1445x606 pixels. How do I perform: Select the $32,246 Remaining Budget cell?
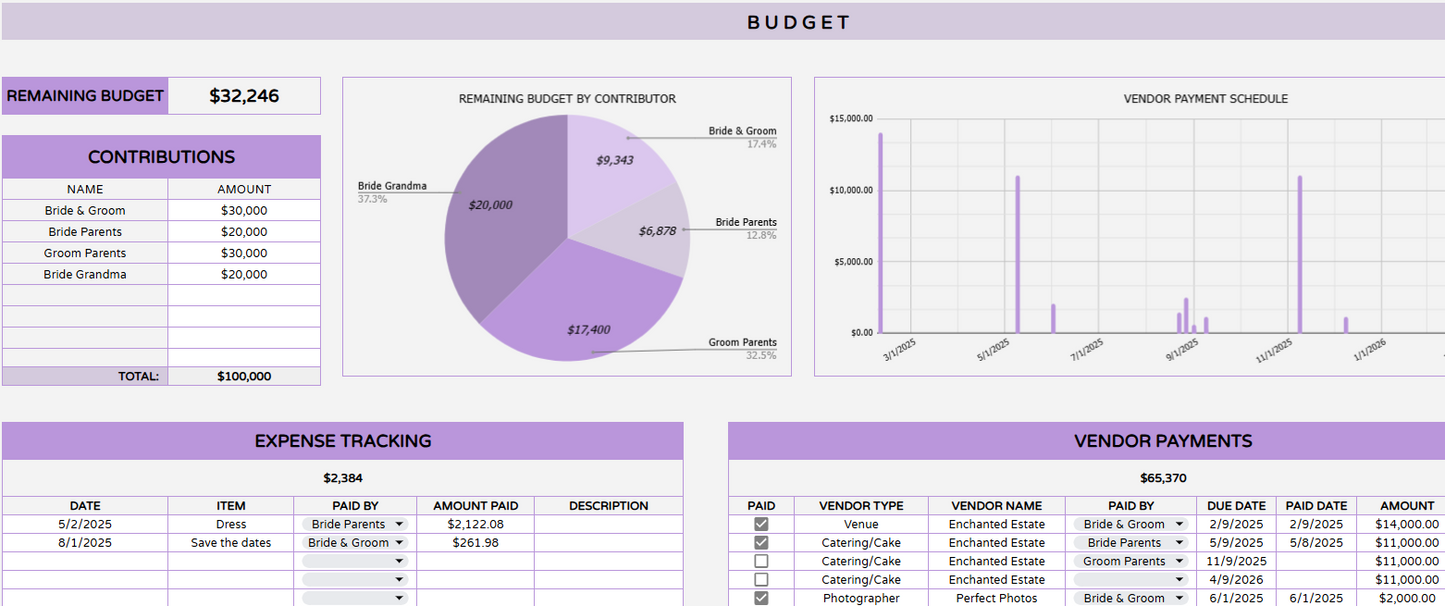click(244, 95)
